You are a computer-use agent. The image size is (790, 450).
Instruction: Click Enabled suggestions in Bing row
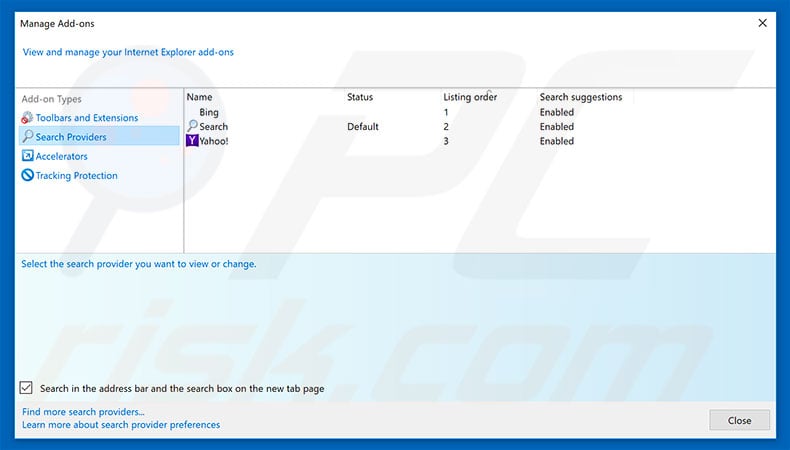(x=557, y=112)
